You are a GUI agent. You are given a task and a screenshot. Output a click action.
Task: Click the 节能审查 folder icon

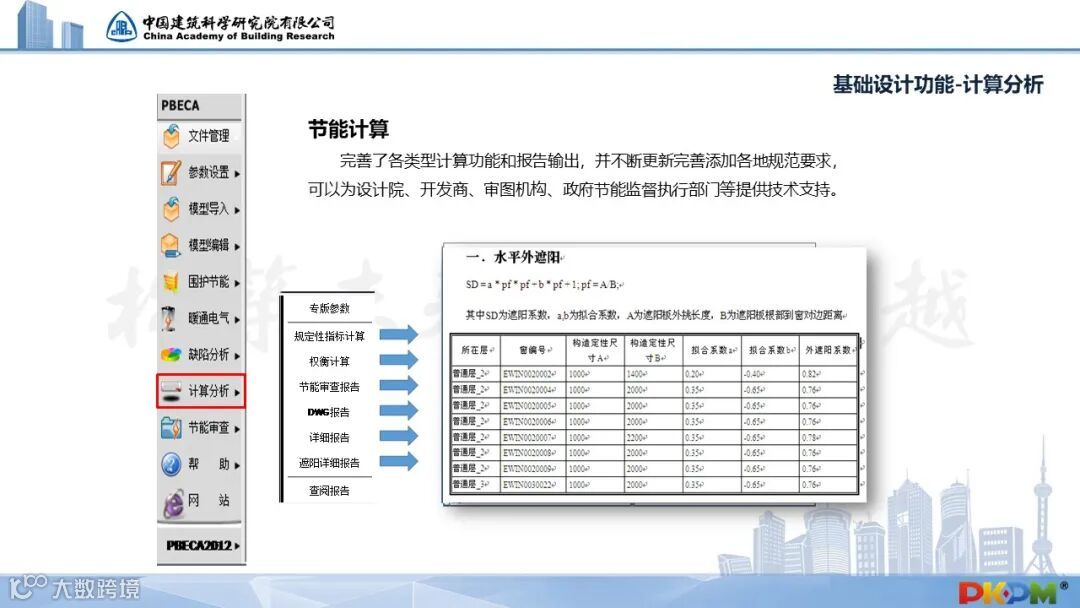[171, 428]
